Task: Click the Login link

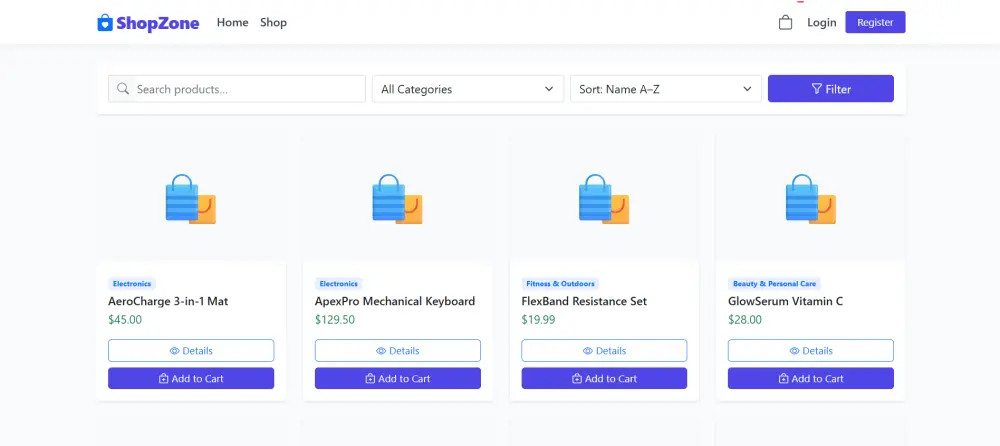Action: (x=821, y=22)
